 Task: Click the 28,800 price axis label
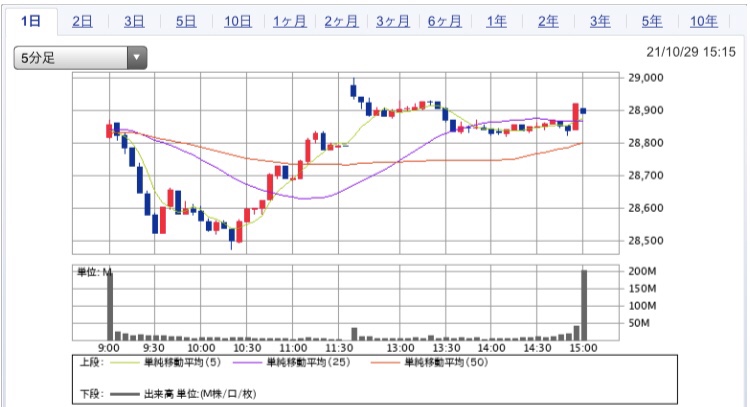coord(646,143)
